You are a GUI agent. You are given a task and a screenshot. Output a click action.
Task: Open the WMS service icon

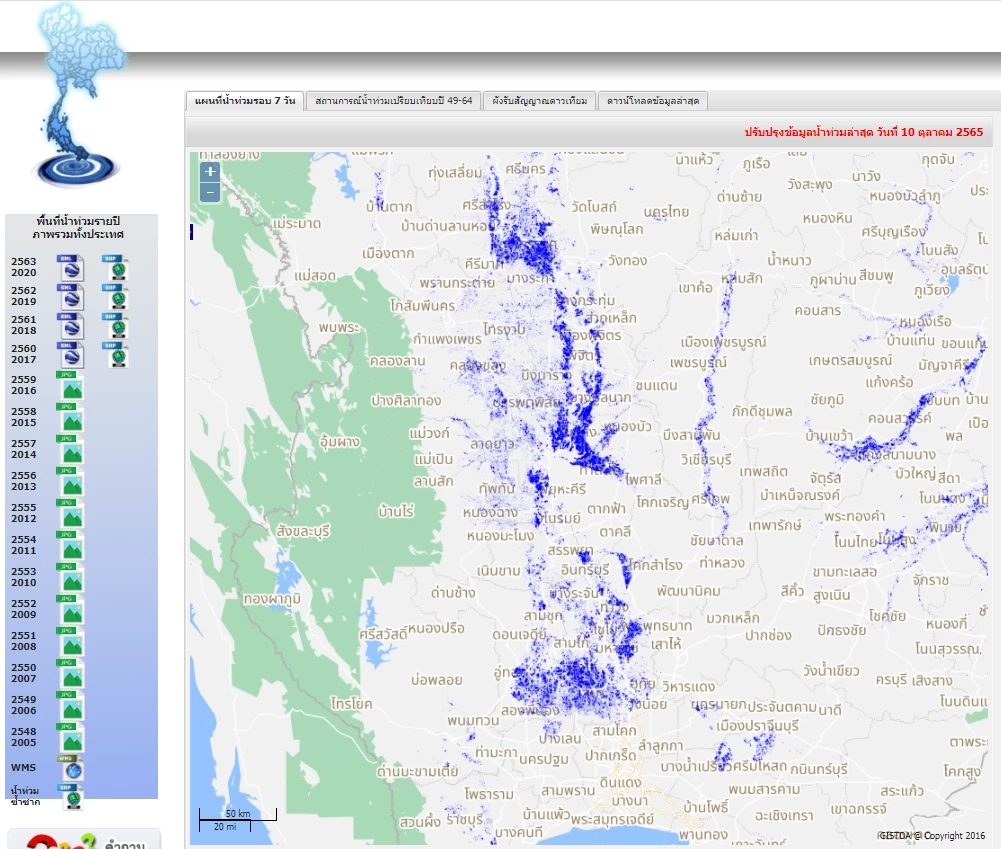70,767
